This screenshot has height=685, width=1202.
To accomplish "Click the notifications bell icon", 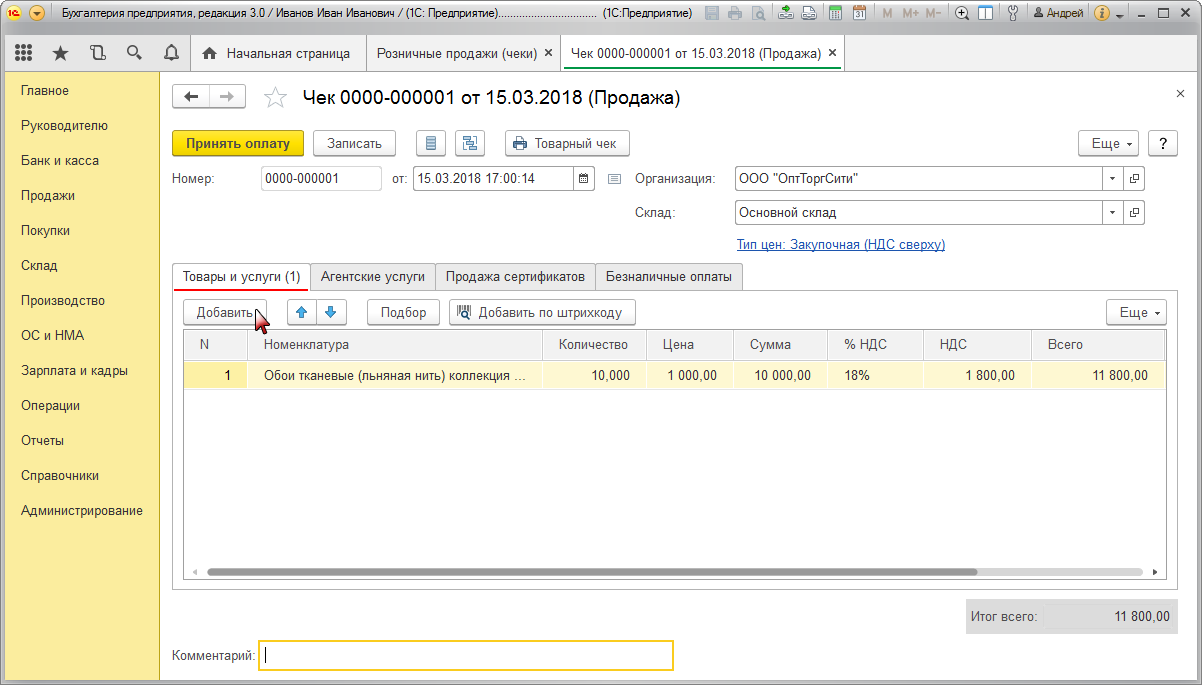I will point(171,53).
